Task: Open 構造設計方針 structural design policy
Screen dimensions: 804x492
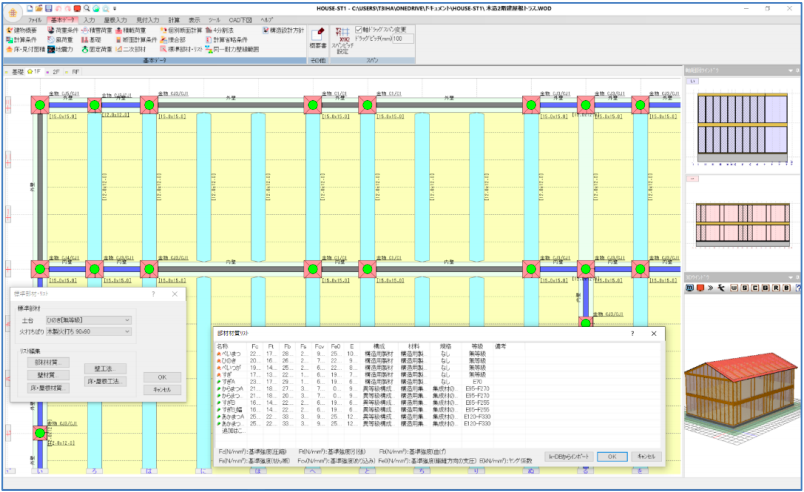Action: 284,30
